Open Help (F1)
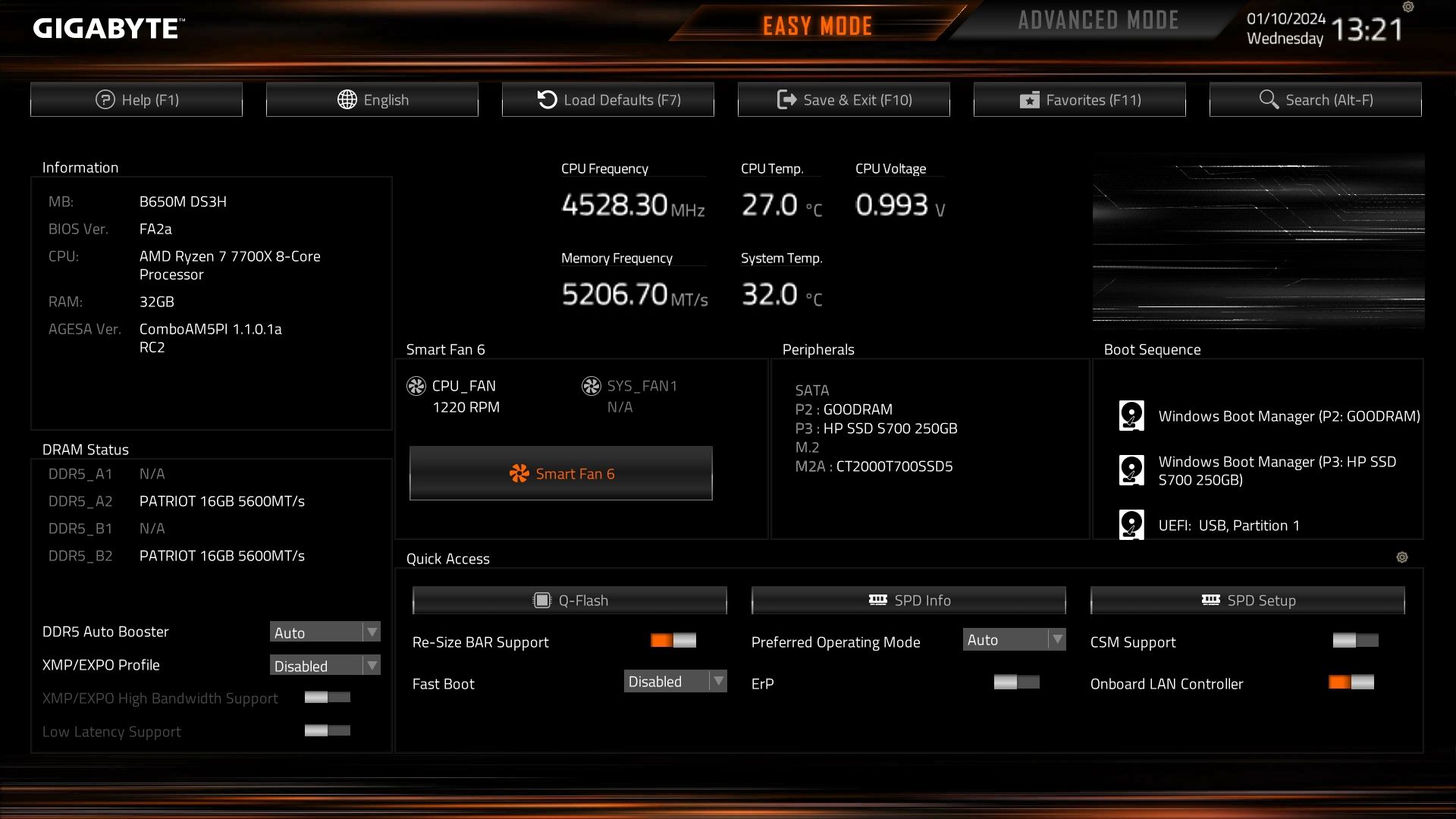The width and height of the screenshot is (1456, 819). (x=136, y=99)
